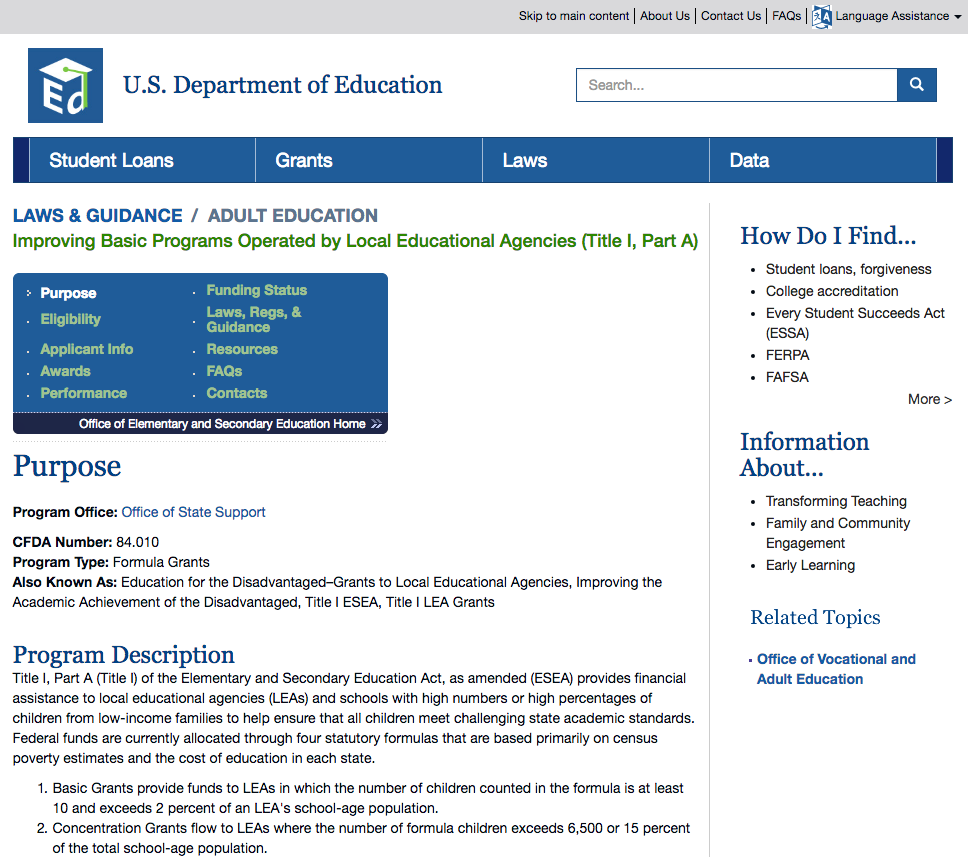Open the Office of State Support link
The image size is (978, 857).
193,512
